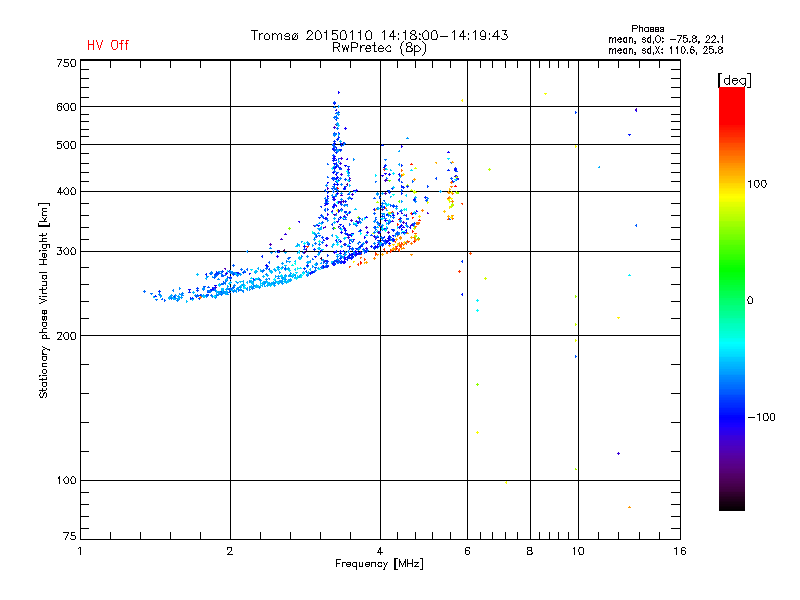Click the x-axis '2' tick label

[x=230, y=551]
